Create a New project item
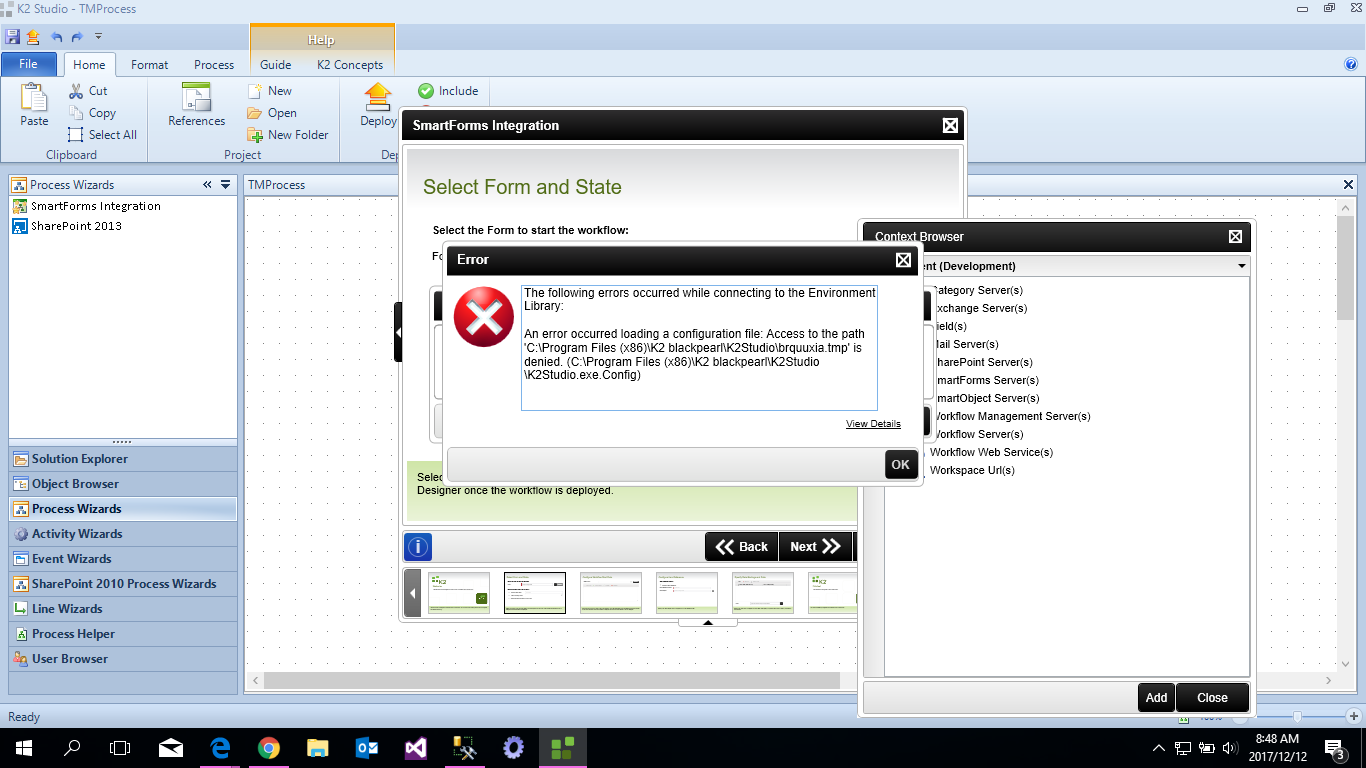This screenshot has height=768, width=1366. coord(270,91)
